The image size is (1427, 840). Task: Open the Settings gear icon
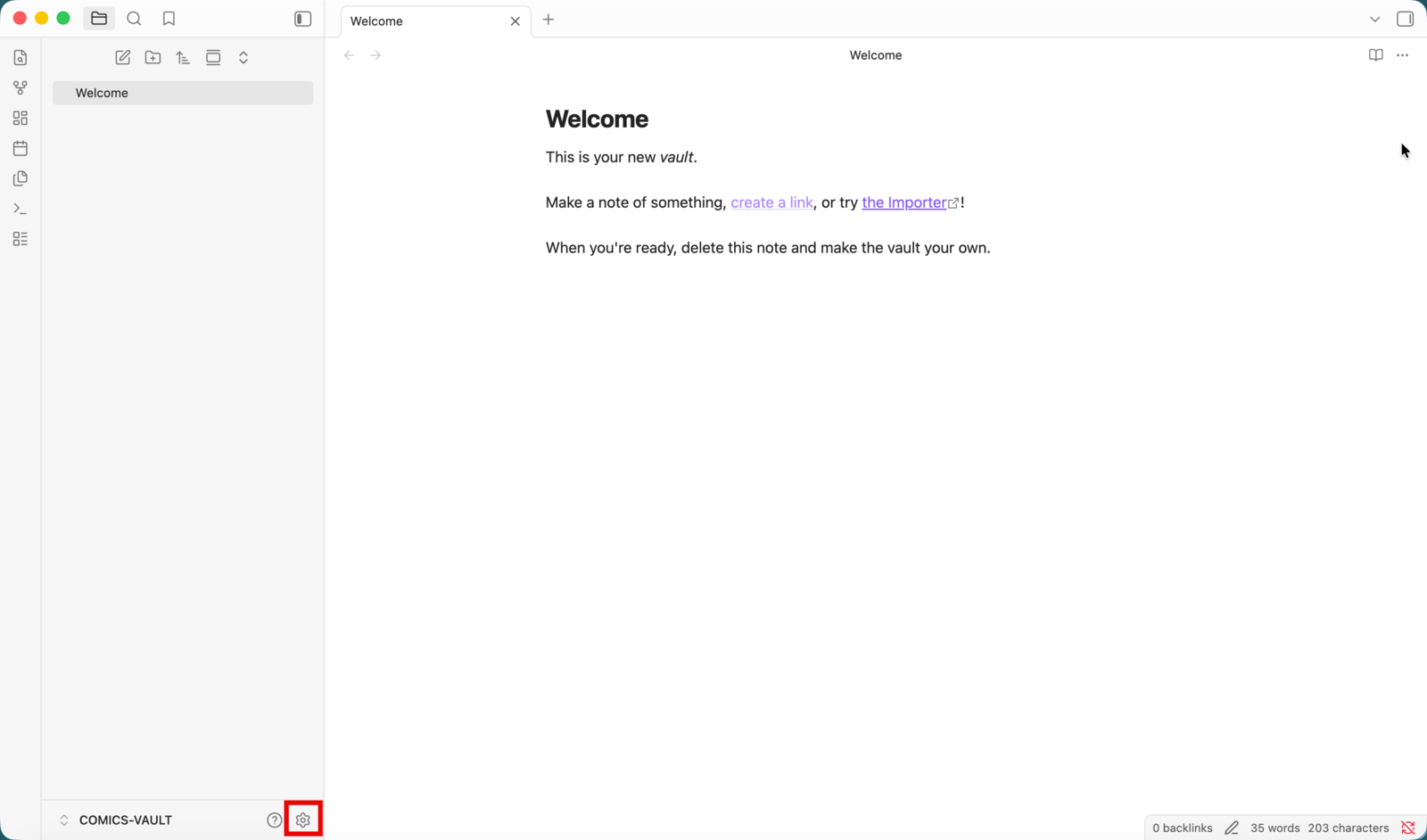(x=303, y=819)
